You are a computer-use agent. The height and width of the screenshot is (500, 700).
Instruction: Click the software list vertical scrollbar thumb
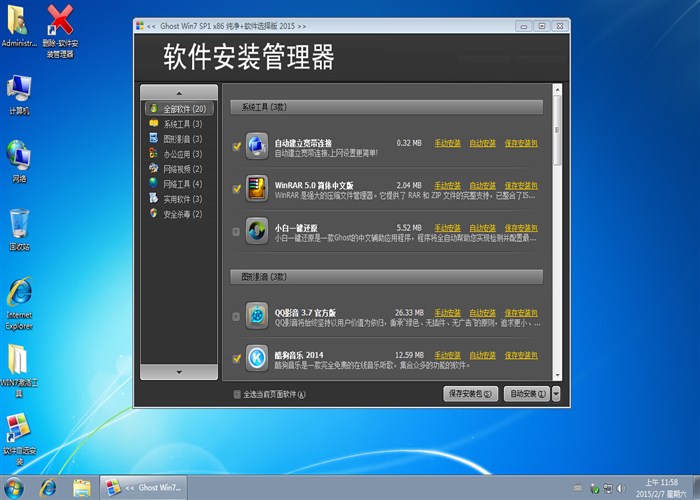557,130
